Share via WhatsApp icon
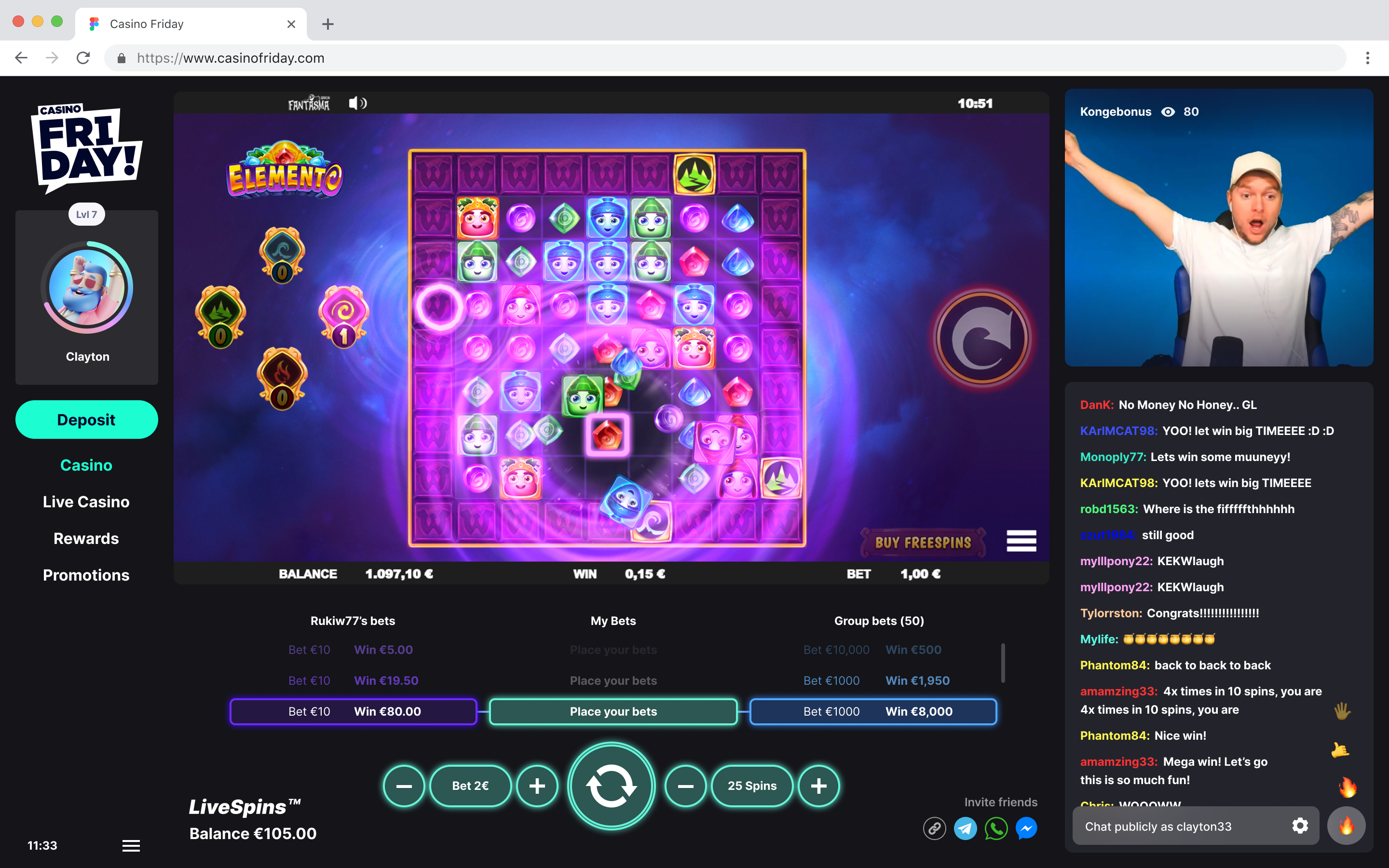1389x868 pixels. 996,828
